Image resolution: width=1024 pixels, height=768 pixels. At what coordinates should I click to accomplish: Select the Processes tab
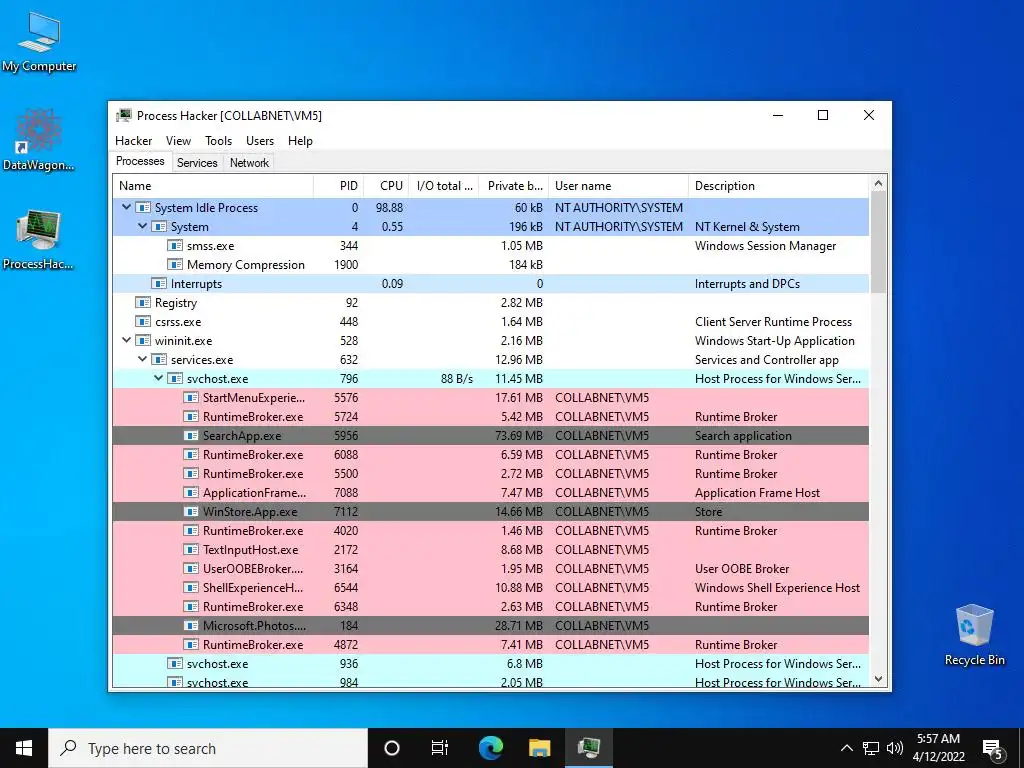pyautogui.click(x=140, y=161)
